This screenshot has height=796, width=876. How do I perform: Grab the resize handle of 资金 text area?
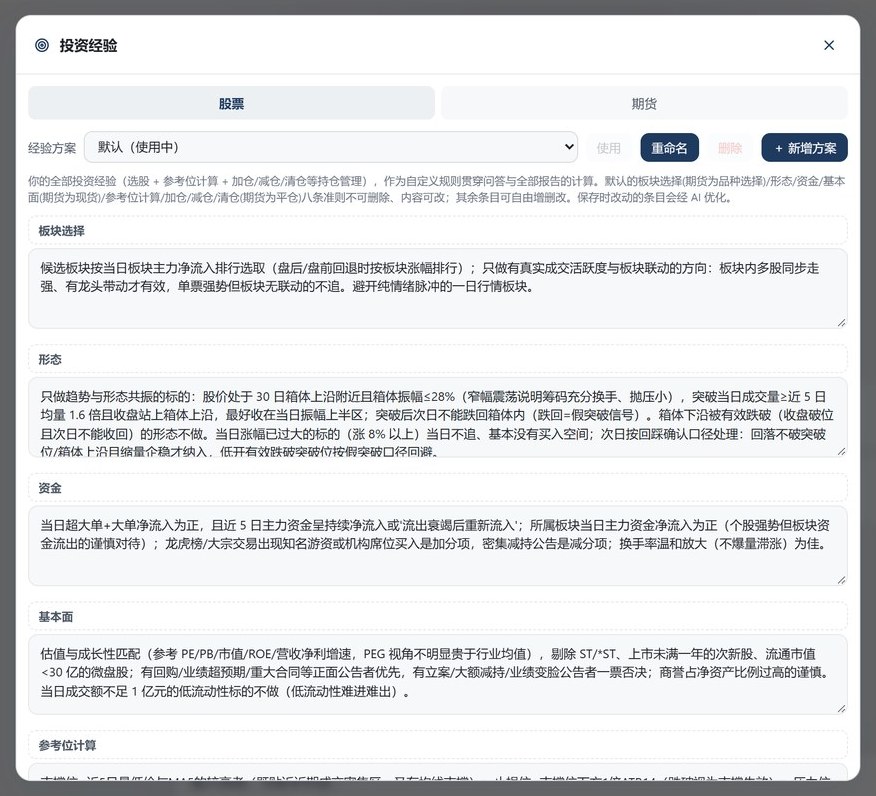coord(841,580)
